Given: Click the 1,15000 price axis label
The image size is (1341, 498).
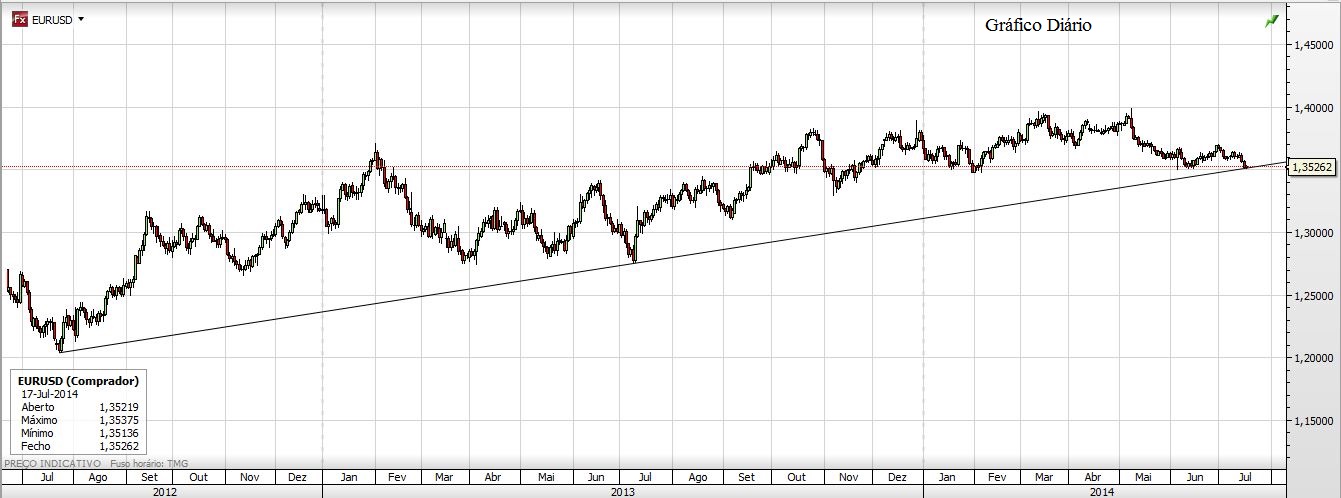Looking at the screenshot, I should [1313, 422].
